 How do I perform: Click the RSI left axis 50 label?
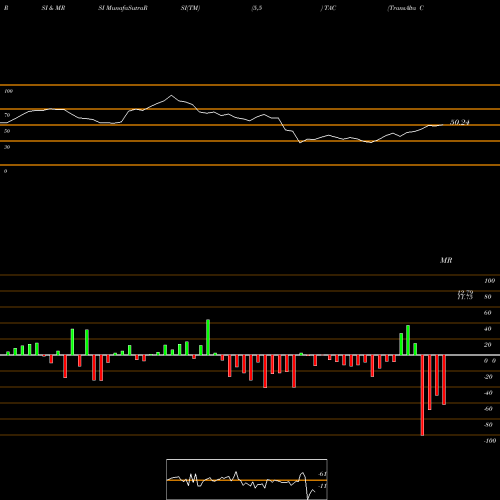click(7, 131)
